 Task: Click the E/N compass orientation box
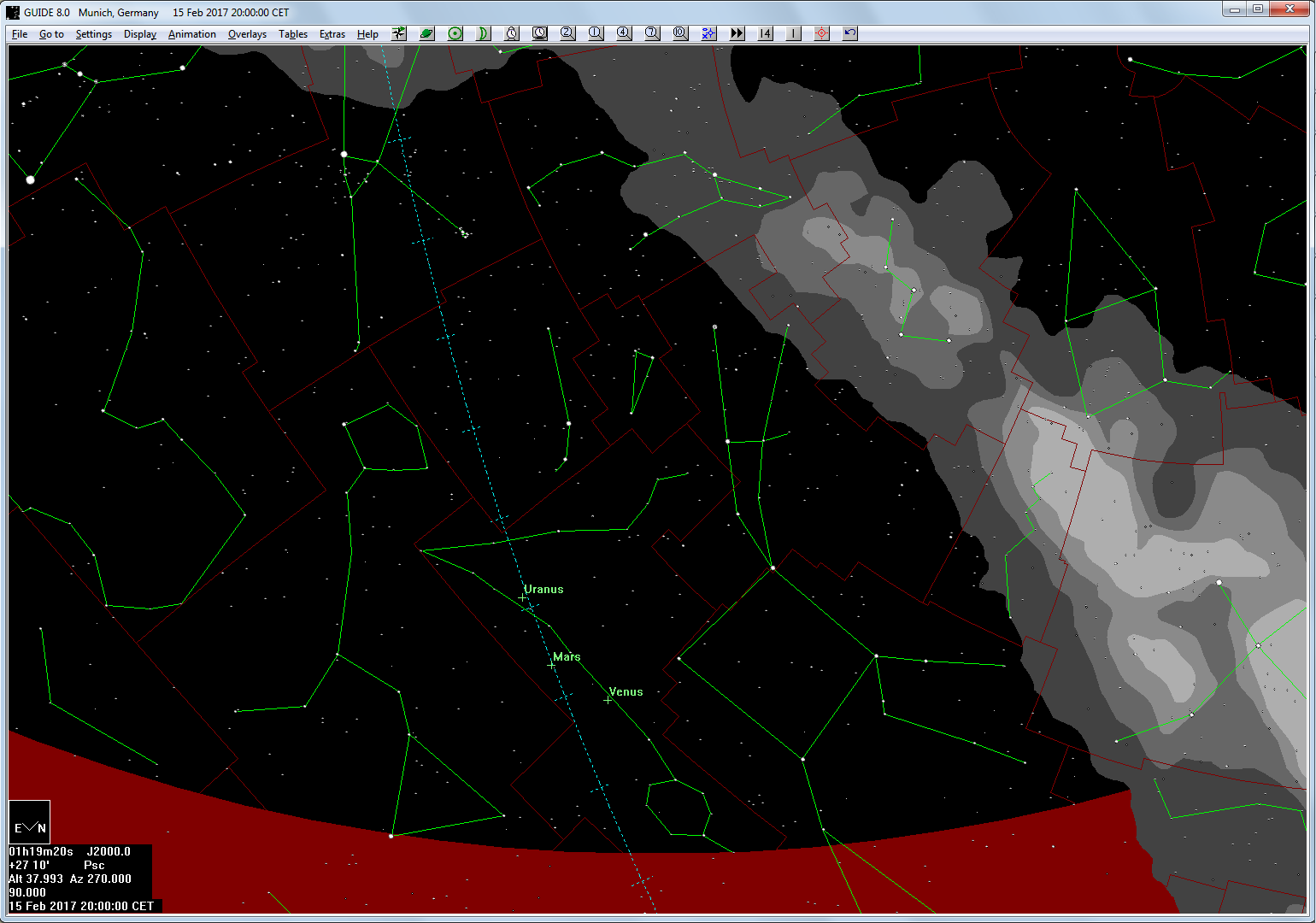click(x=30, y=822)
